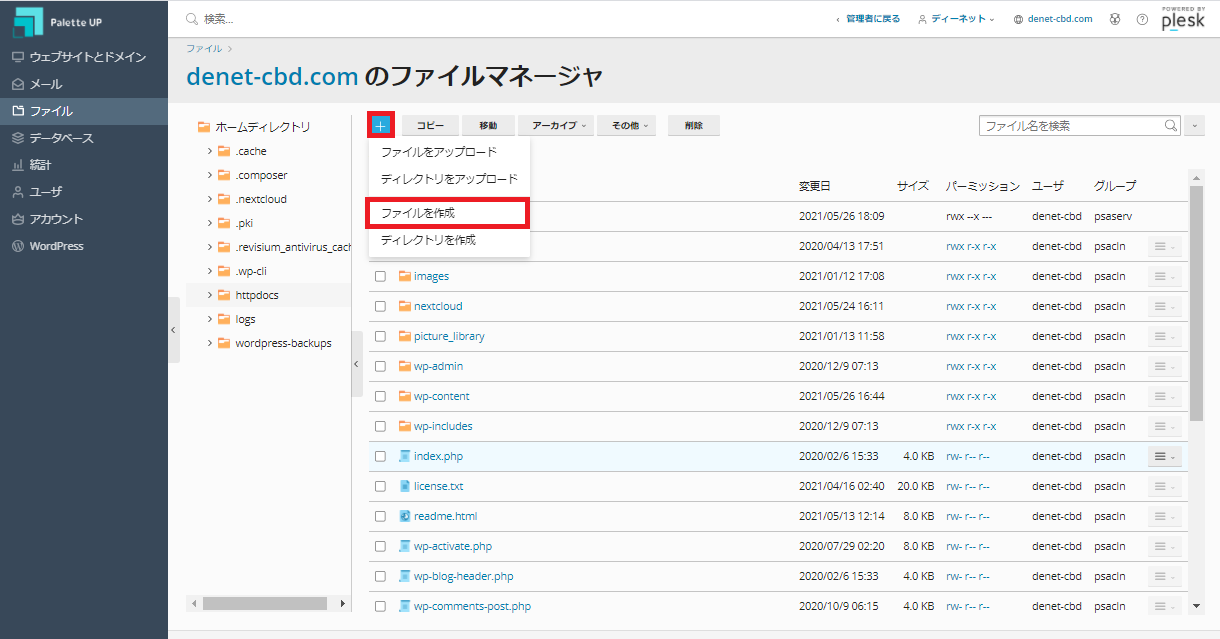
Task: Select ディレクトリをアップロード menu item
Action: tap(449, 179)
